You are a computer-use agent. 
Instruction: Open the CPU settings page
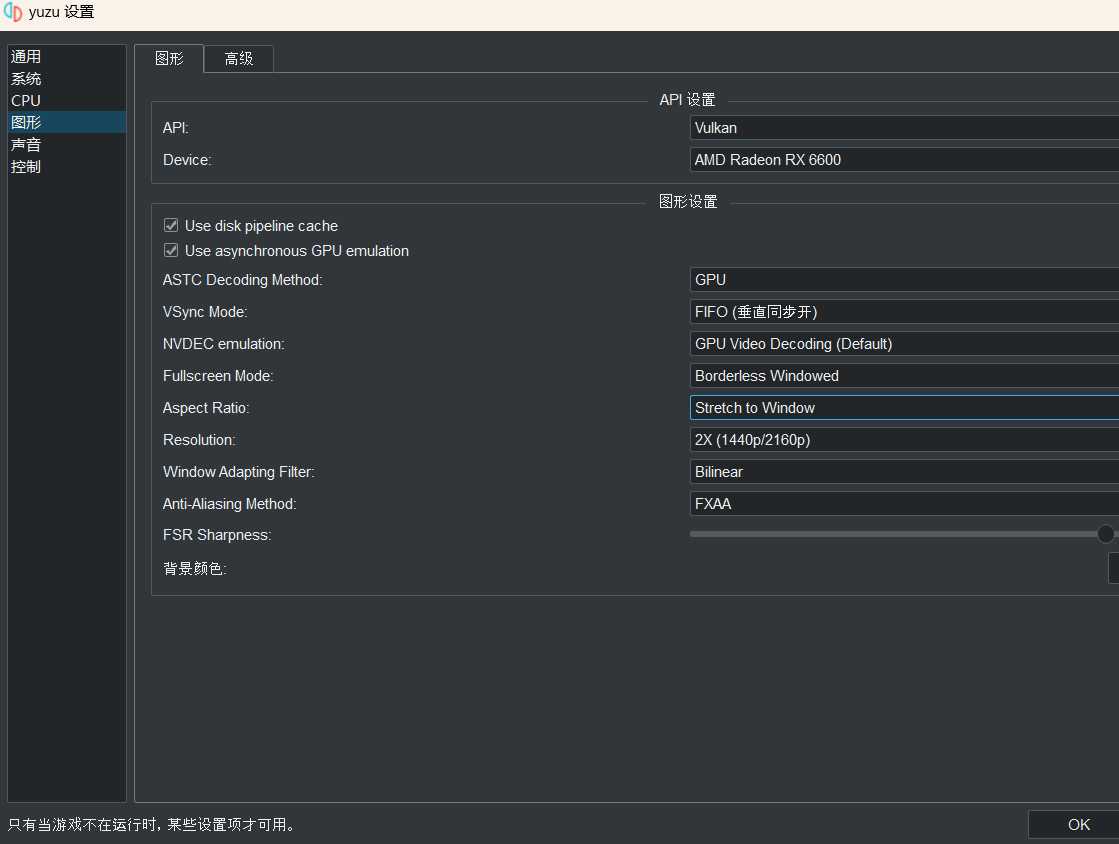25,100
